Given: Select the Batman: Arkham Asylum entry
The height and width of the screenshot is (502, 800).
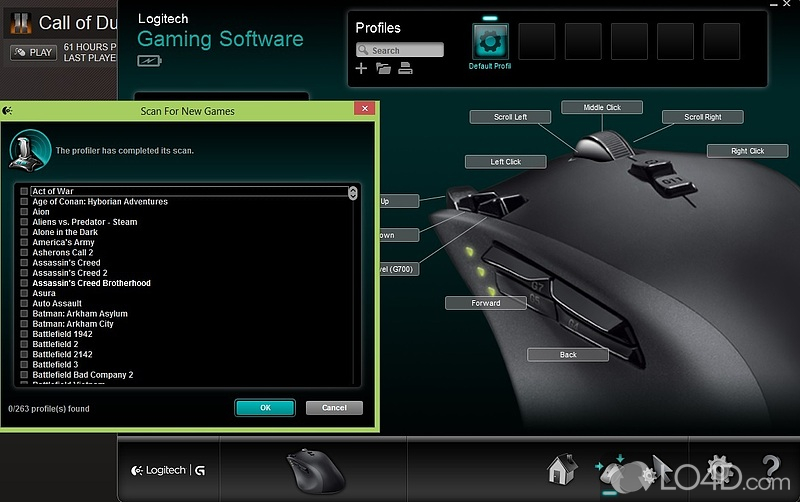Looking at the screenshot, I should 80,314.
